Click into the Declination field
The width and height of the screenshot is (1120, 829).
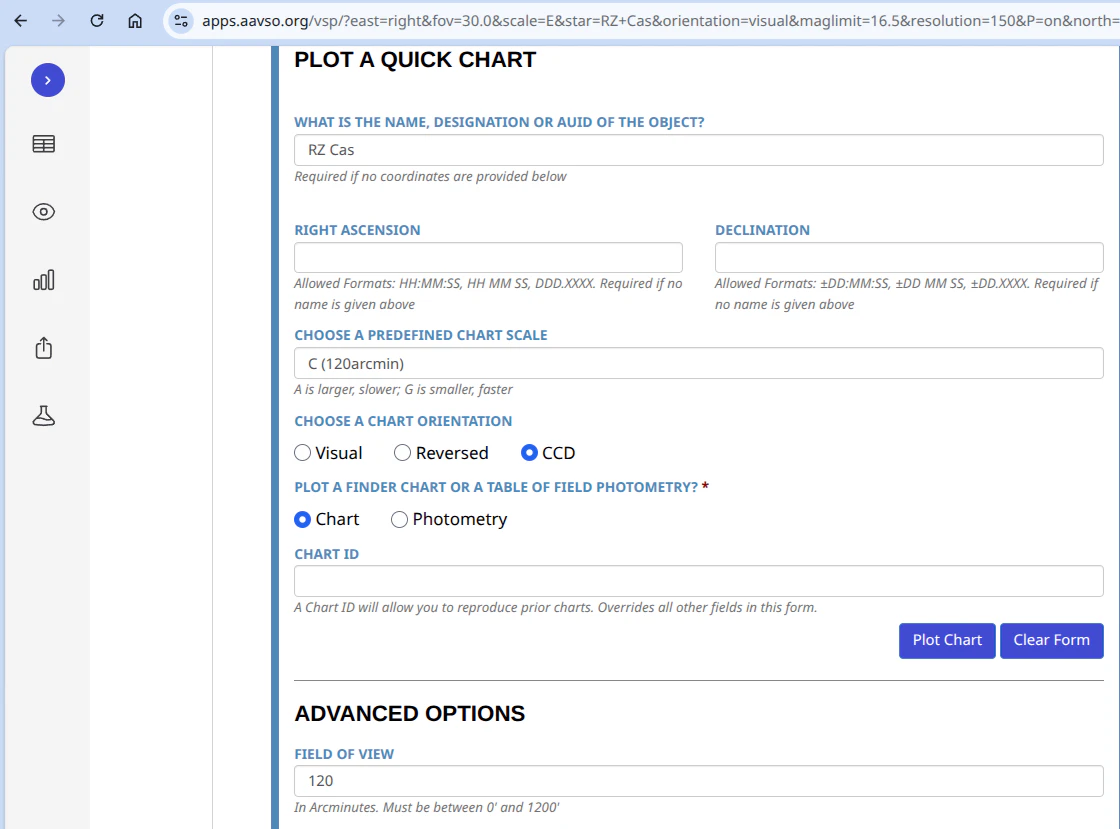point(909,257)
